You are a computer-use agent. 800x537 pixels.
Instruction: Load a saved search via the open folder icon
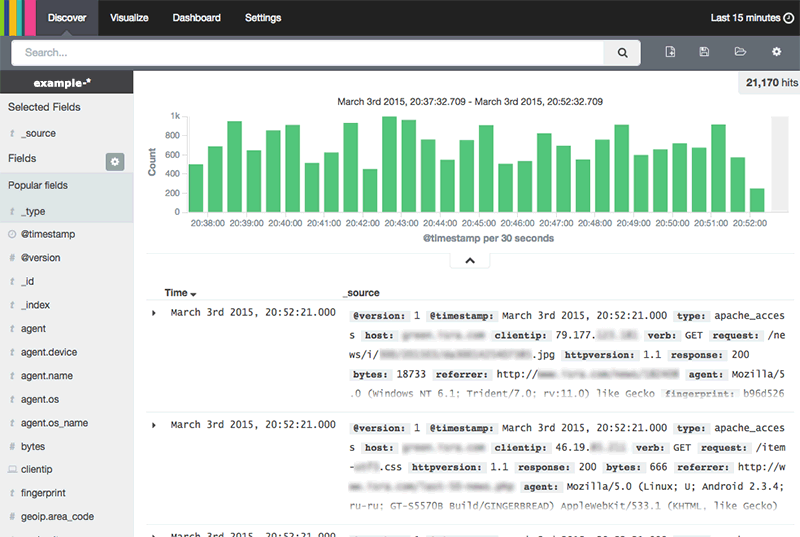click(740, 52)
